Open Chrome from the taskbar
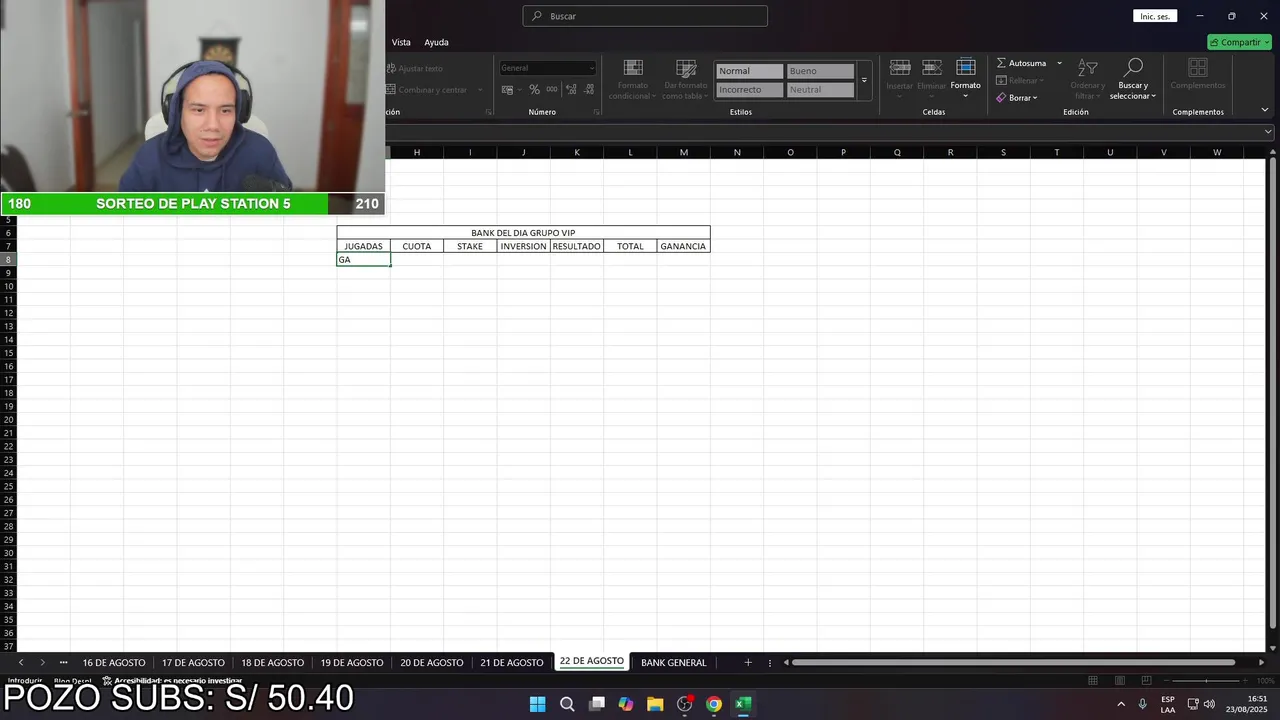This screenshot has width=1280, height=720. (714, 704)
